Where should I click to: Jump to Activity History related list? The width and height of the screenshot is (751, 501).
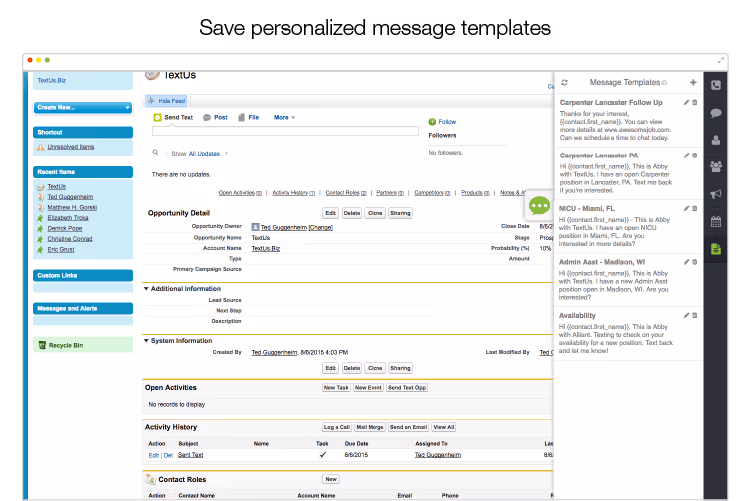point(293,193)
